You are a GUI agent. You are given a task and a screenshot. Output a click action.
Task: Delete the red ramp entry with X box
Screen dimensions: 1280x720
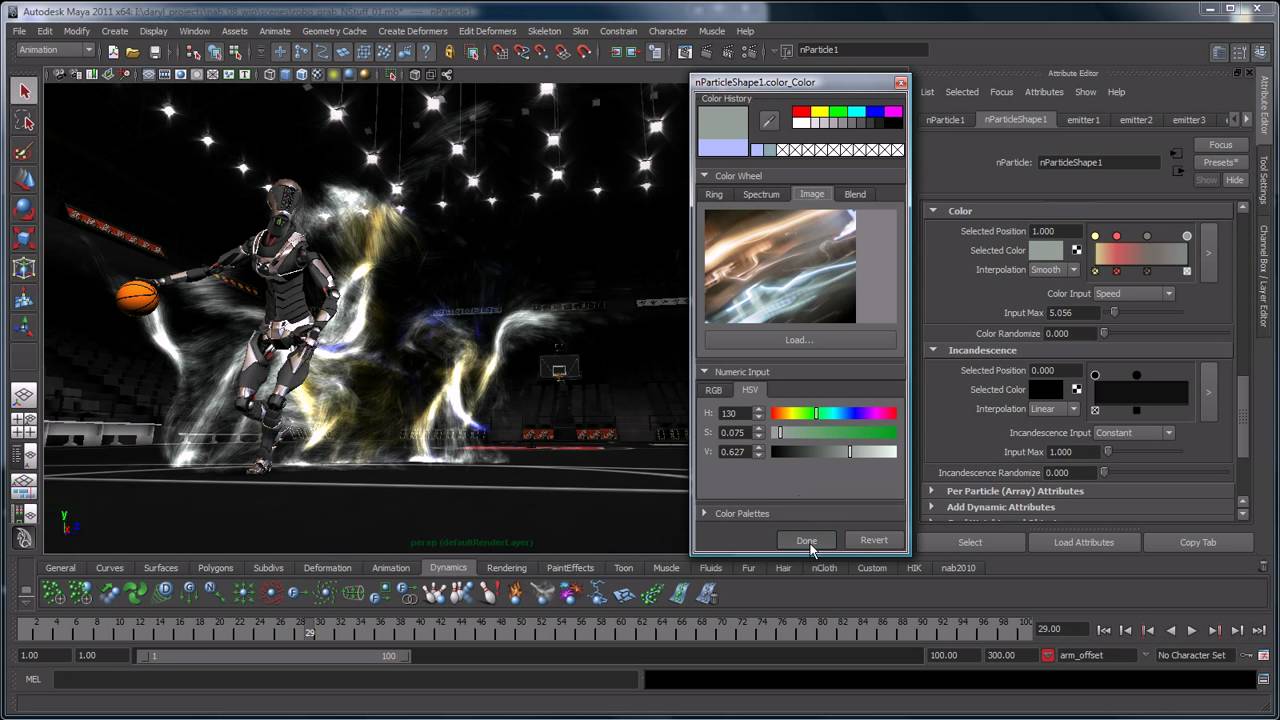(1117, 271)
